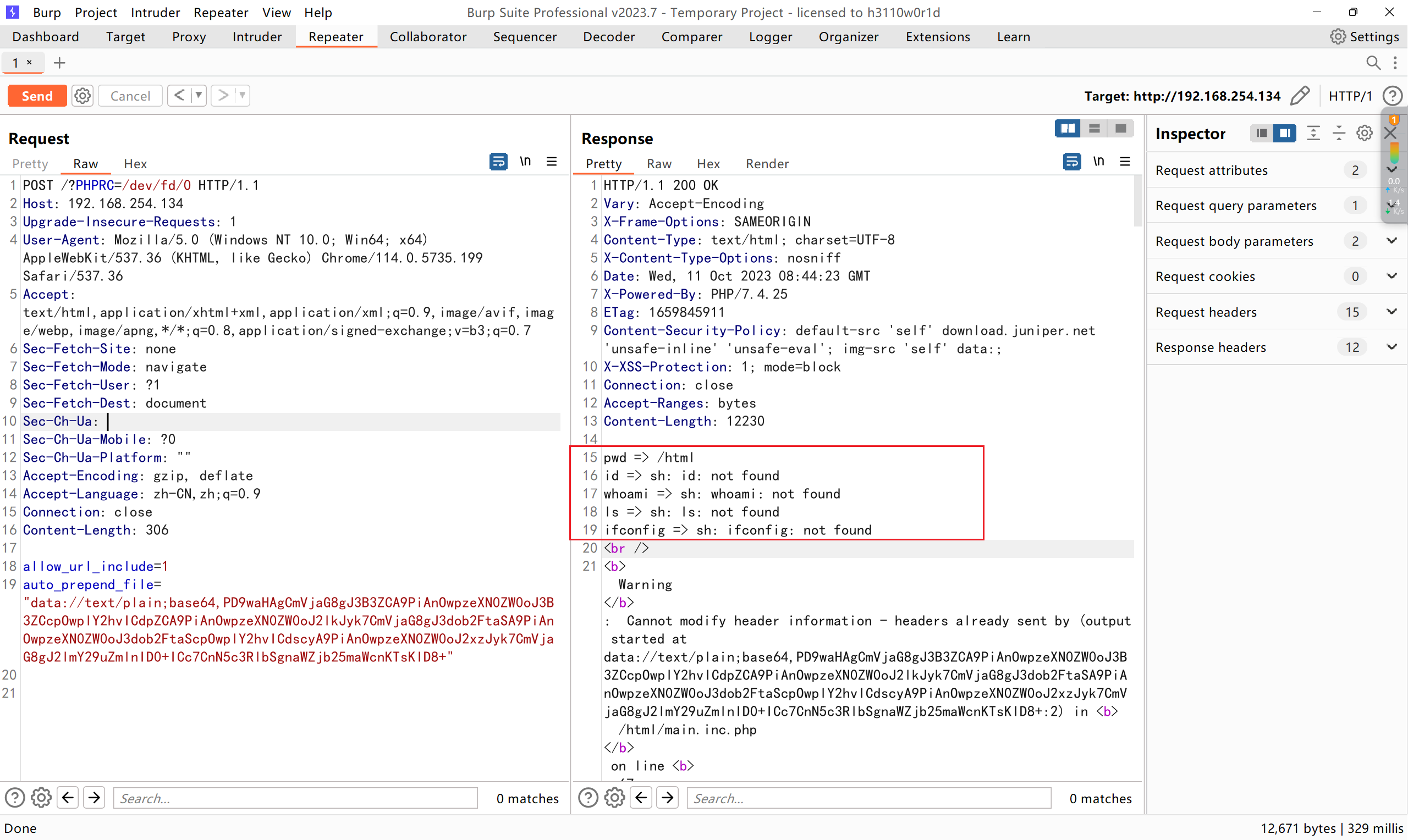Open the Help menu
1408x840 pixels.
coord(318,13)
